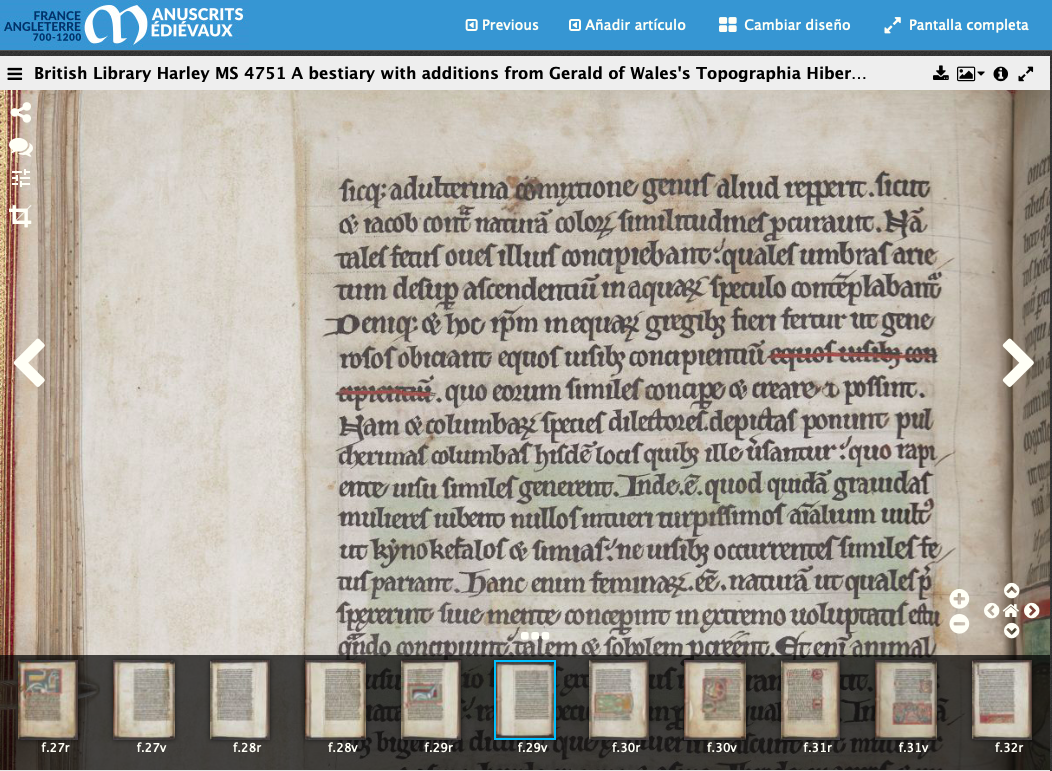Pan image right with right arrow
Screen dimensions: 1052x771
tap(1031, 611)
